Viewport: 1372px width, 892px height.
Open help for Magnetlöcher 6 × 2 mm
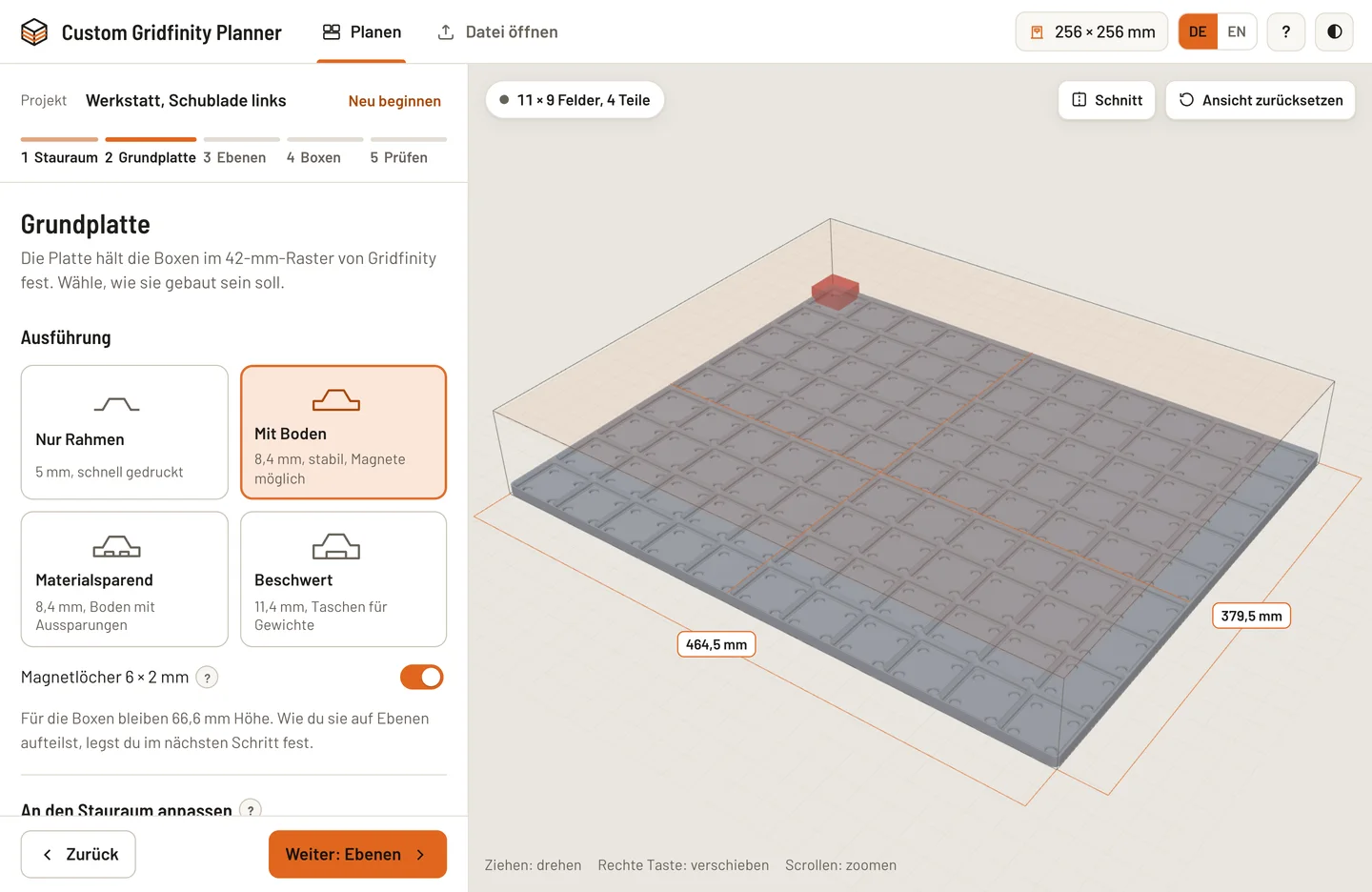207,678
